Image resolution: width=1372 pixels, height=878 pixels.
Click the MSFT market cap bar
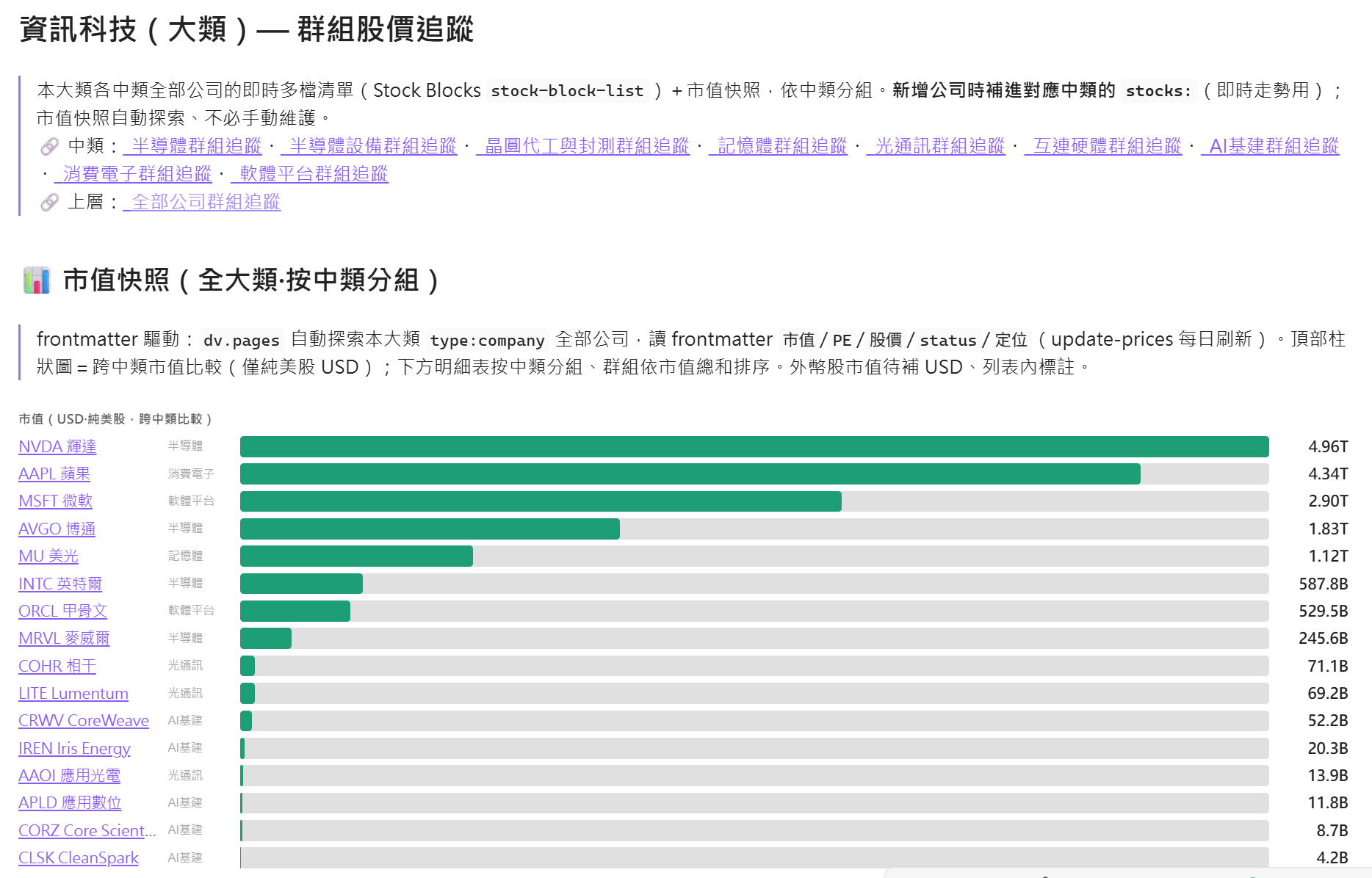tap(541, 501)
